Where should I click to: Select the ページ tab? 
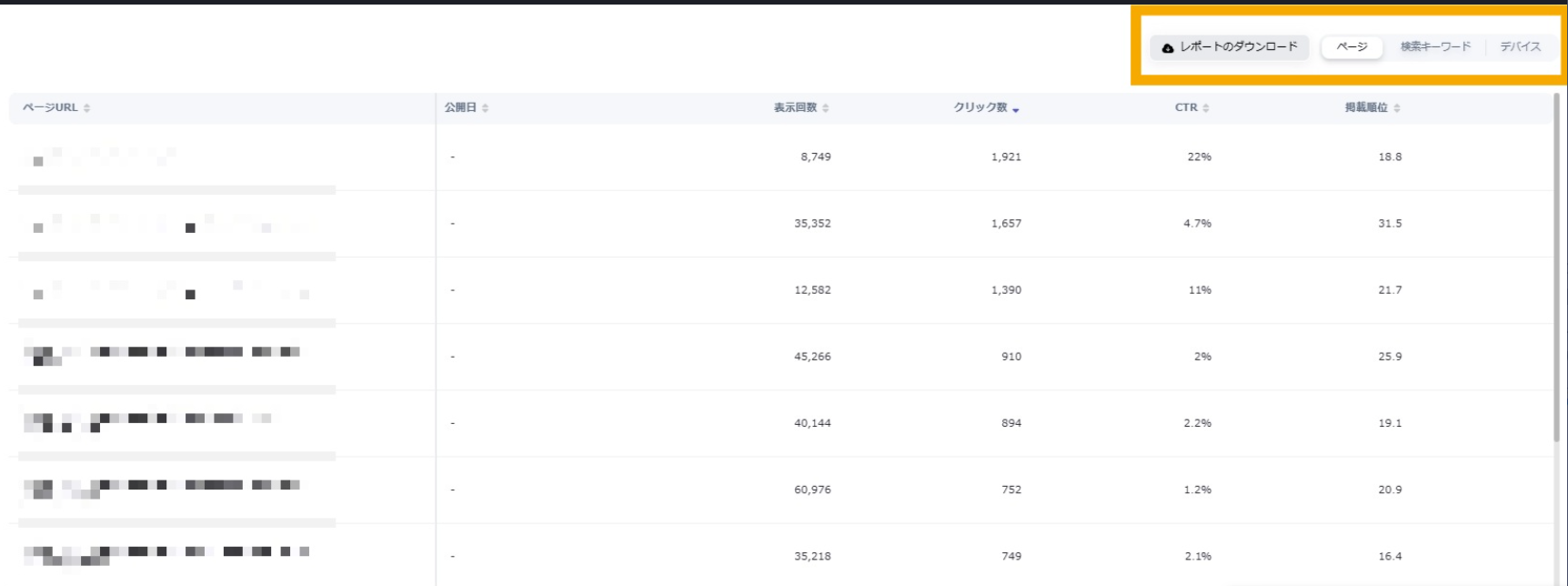(x=1352, y=47)
